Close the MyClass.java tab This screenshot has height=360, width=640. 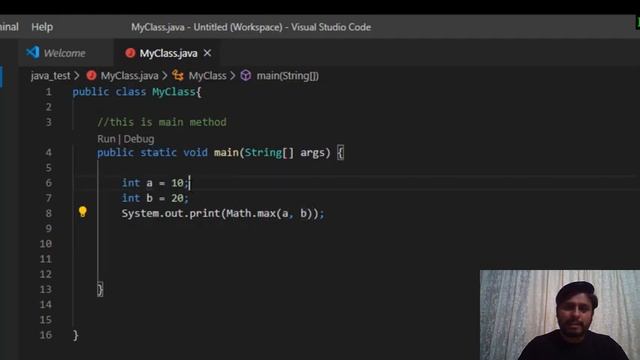click(x=207, y=53)
